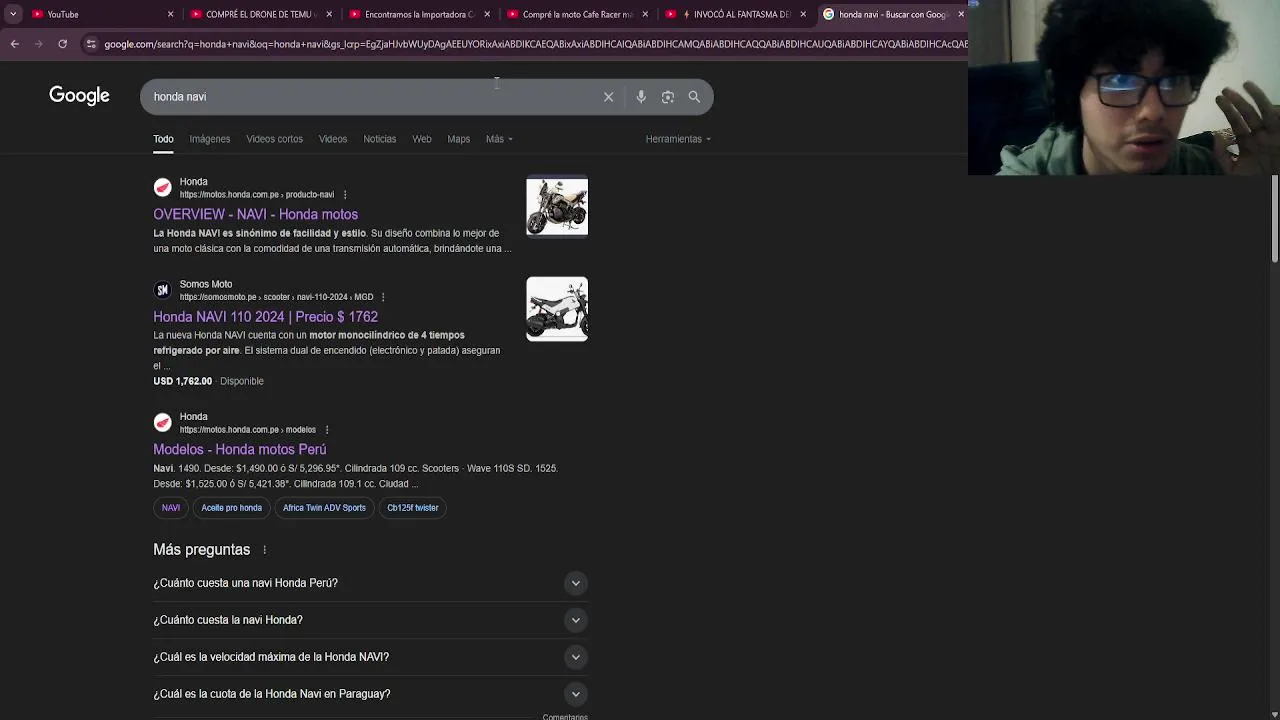Click Somos Moto favicon
Image resolution: width=1280 pixels, height=720 pixels.
pyautogui.click(x=163, y=290)
